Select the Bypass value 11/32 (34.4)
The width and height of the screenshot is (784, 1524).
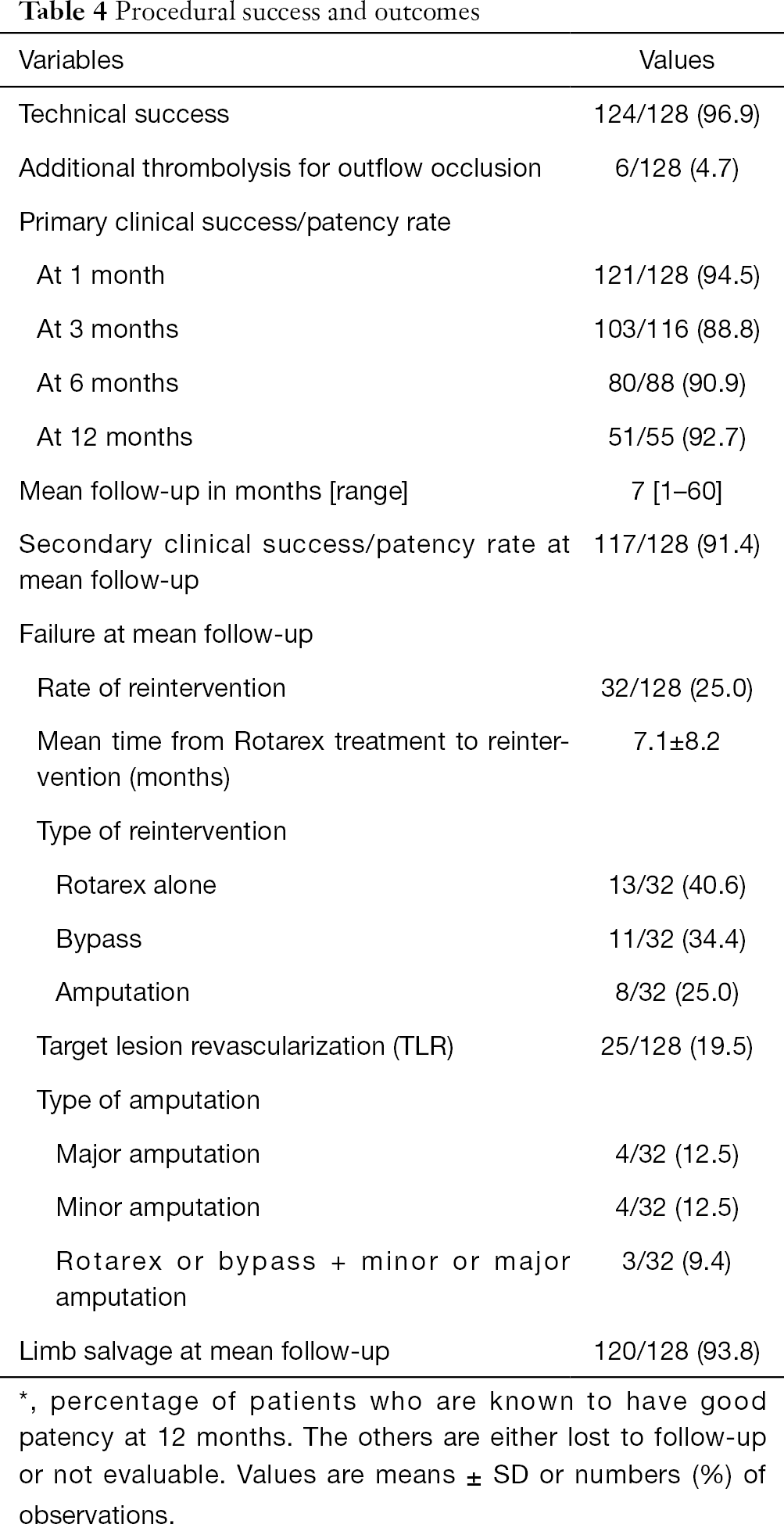(677, 938)
